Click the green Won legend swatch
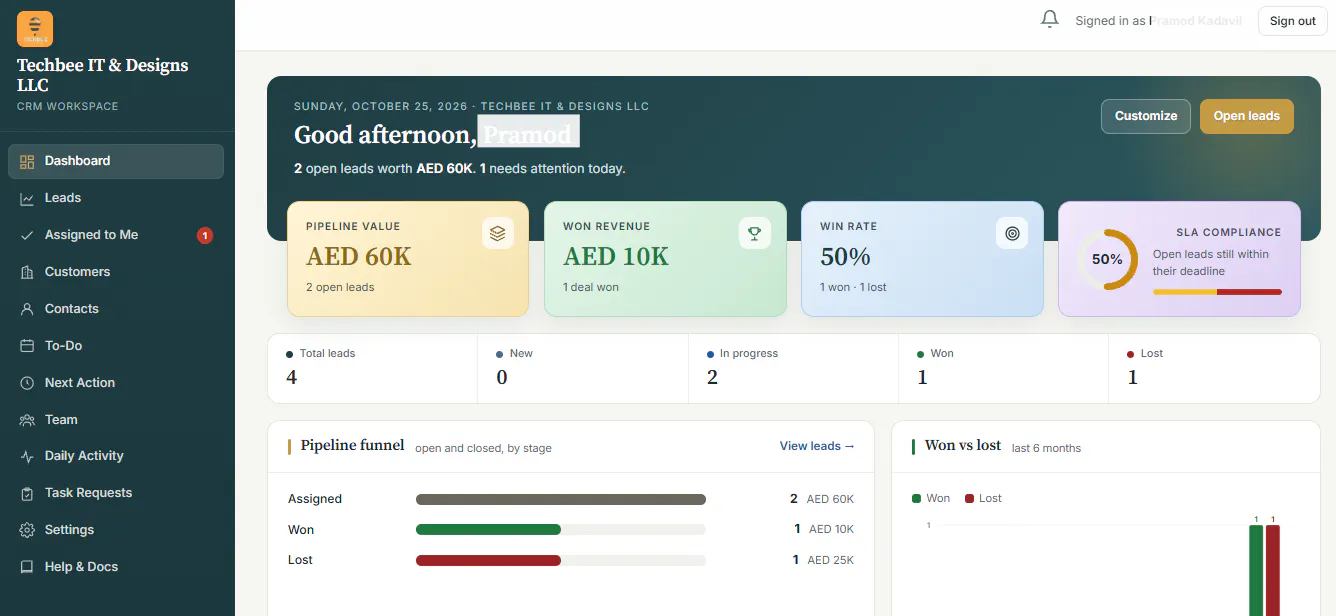The width and height of the screenshot is (1336, 616). pyautogui.click(x=917, y=498)
